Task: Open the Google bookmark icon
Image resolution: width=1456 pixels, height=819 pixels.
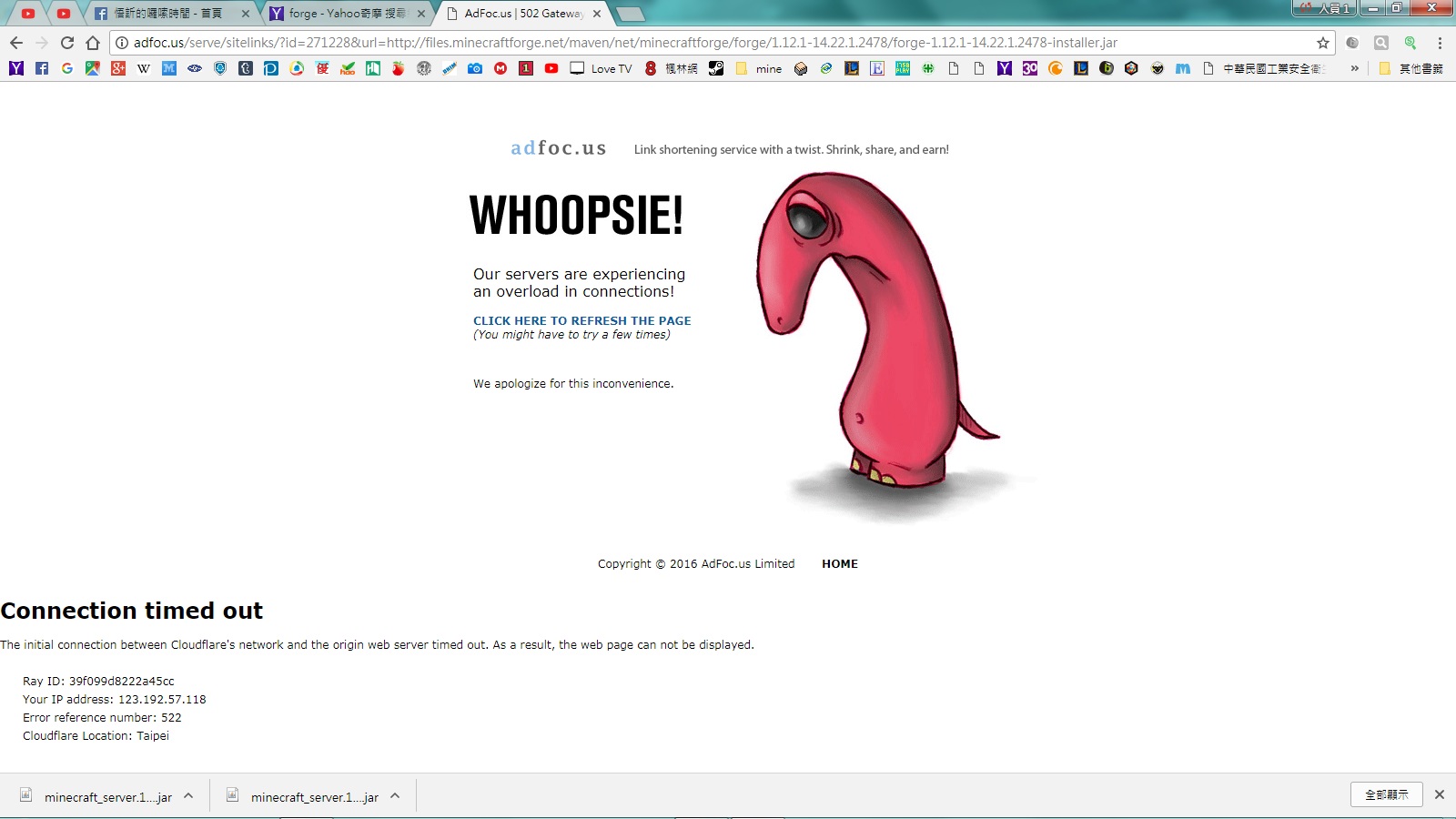Action: [67, 68]
